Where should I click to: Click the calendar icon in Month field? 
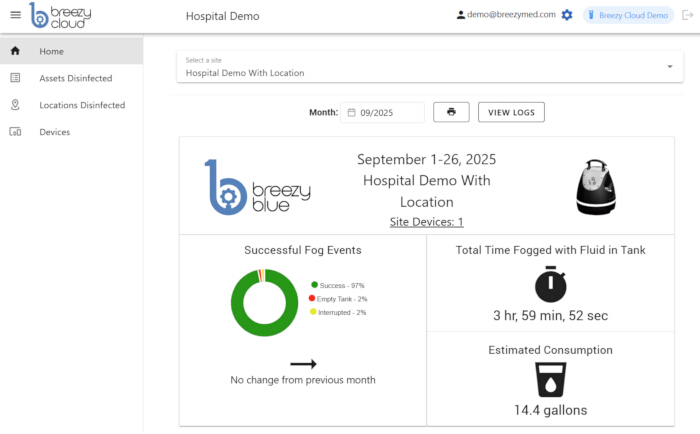(351, 113)
